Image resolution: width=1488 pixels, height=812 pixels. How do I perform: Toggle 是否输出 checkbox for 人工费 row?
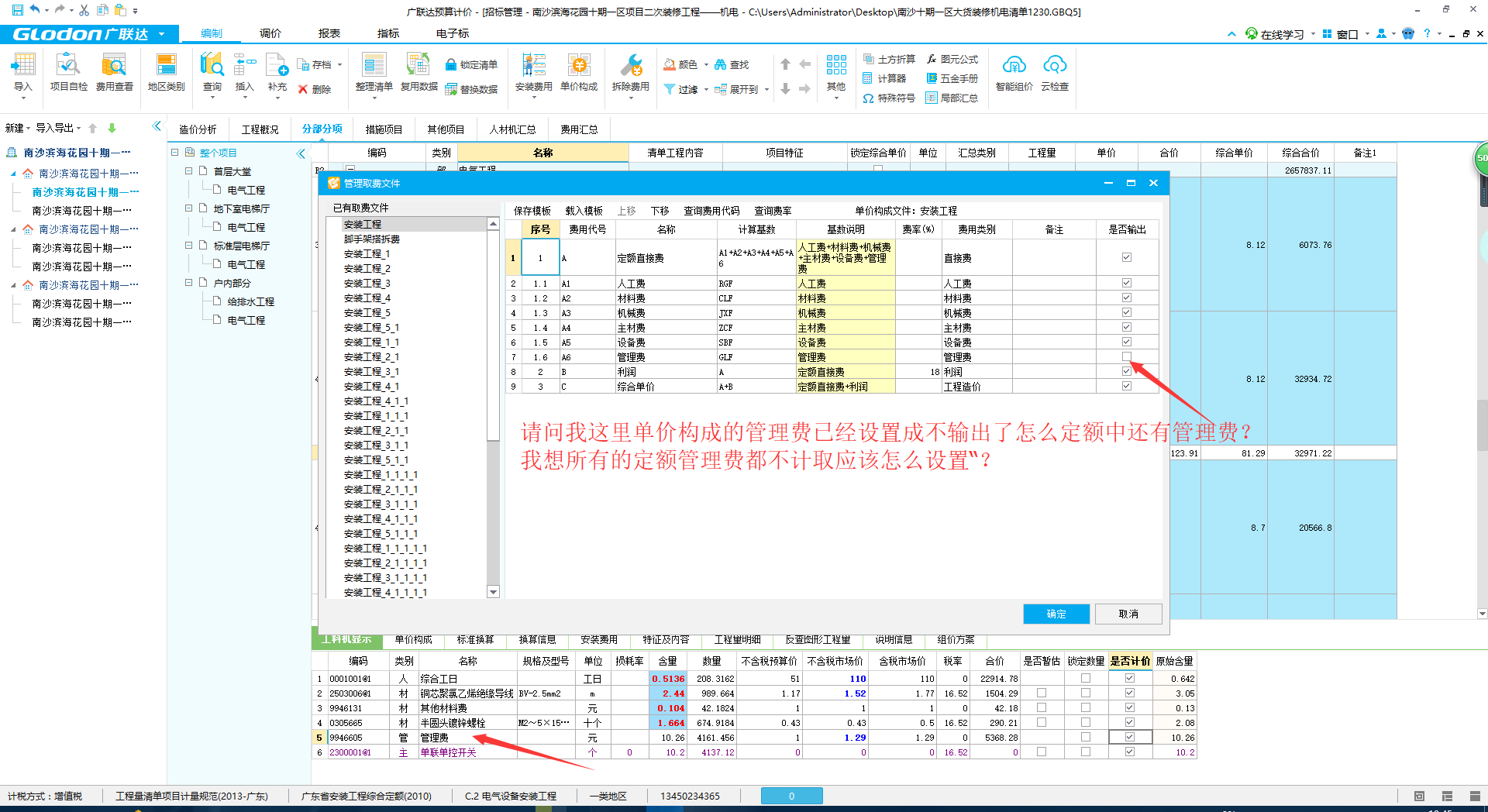click(x=1127, y=284)
